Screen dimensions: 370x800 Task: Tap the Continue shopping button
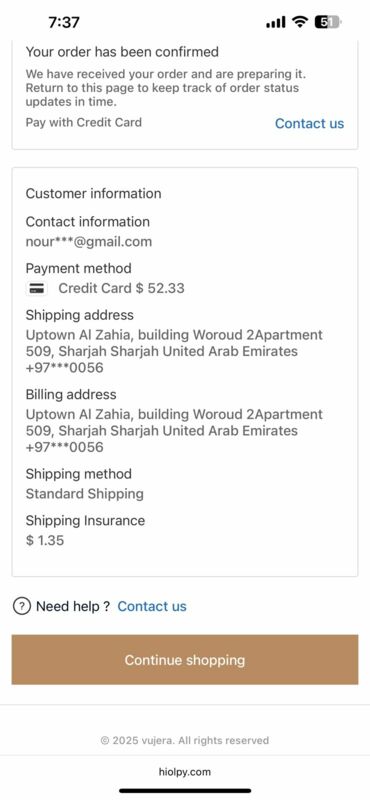(185, 660)
